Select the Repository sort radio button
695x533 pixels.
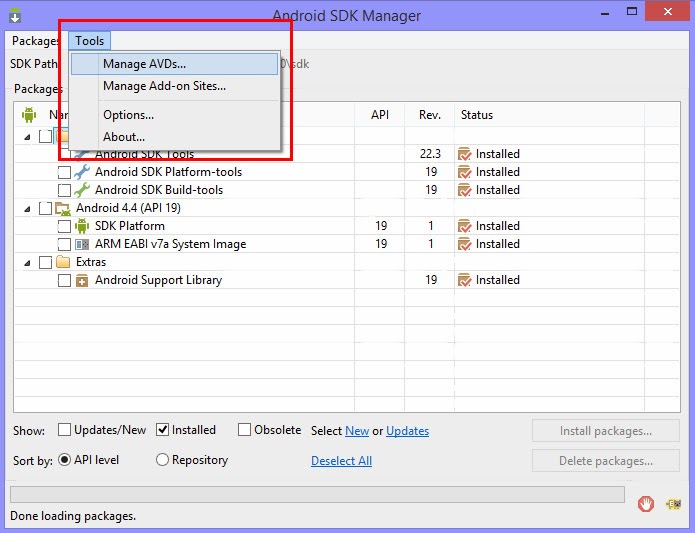click(x=162, y=460)
